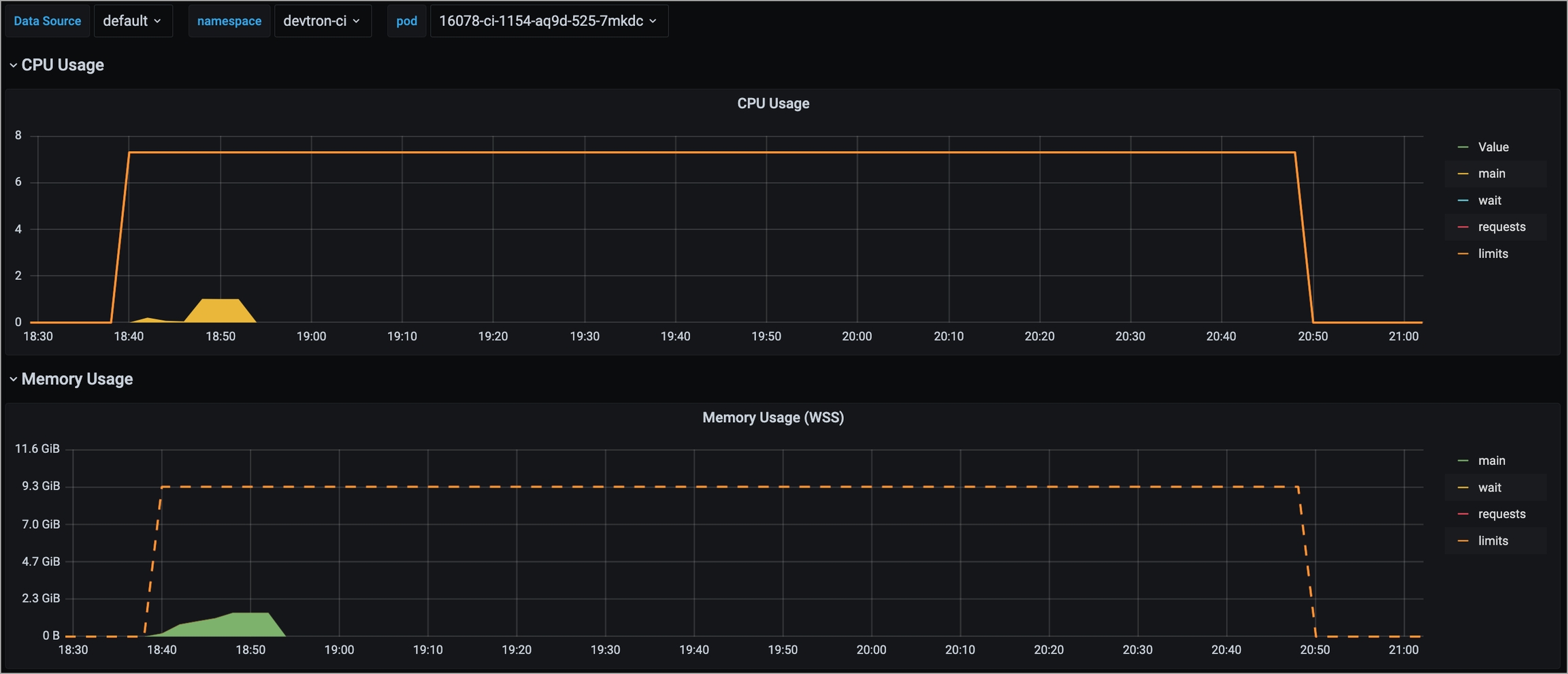
Task: Click the main label in Memory legend
Action: [x=1491, y=461]
